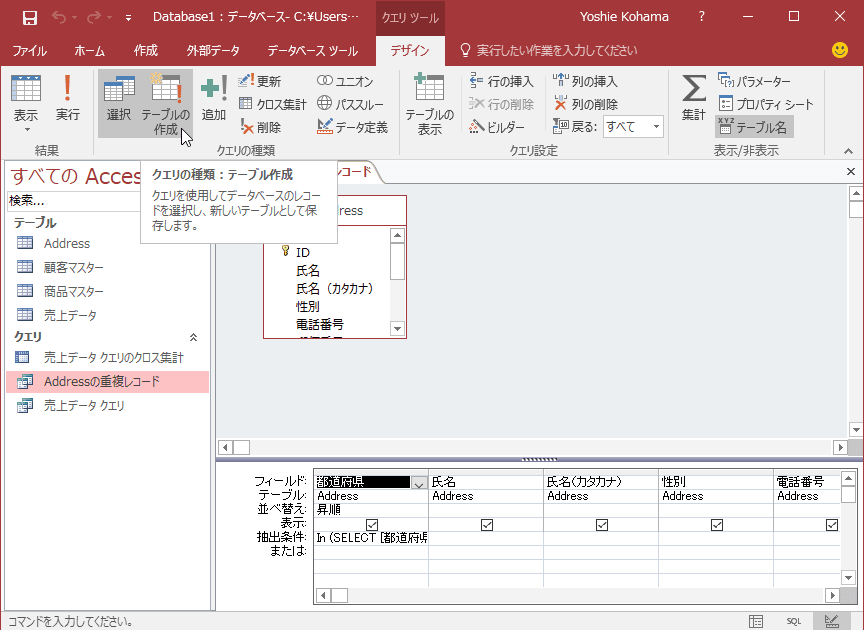The height and width of the screenshot is (630, 864).
Task: Select the デザイン ribbon tab
Action: pyautogui.click(x=410, y=51)
